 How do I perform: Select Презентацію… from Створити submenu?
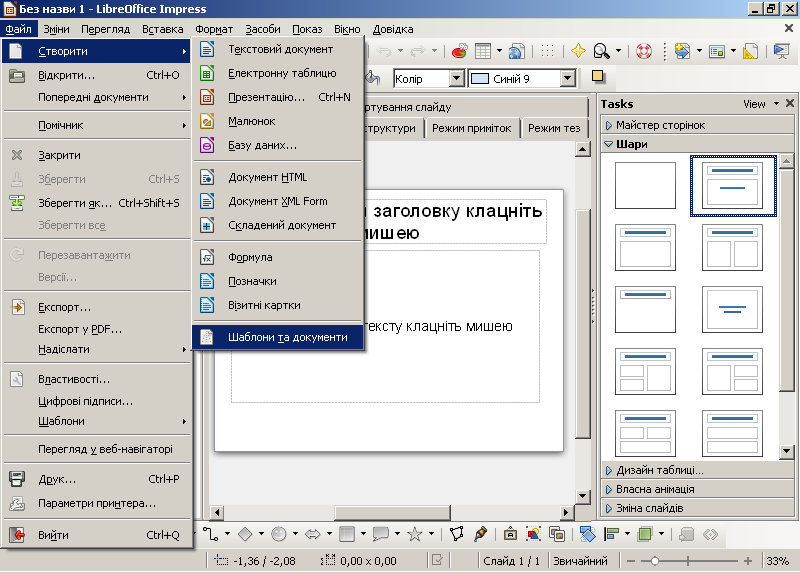[x=279, y=97]
